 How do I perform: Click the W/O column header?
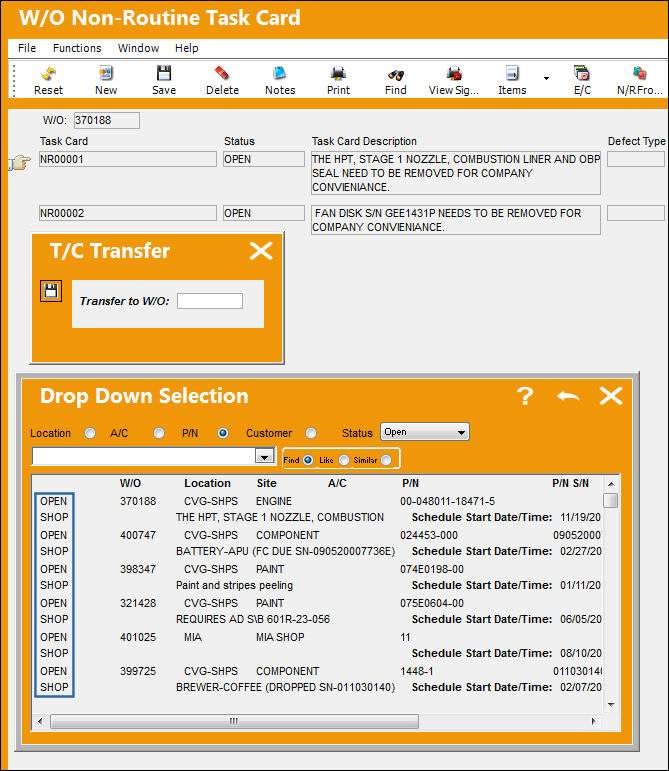tap(130, 483)
